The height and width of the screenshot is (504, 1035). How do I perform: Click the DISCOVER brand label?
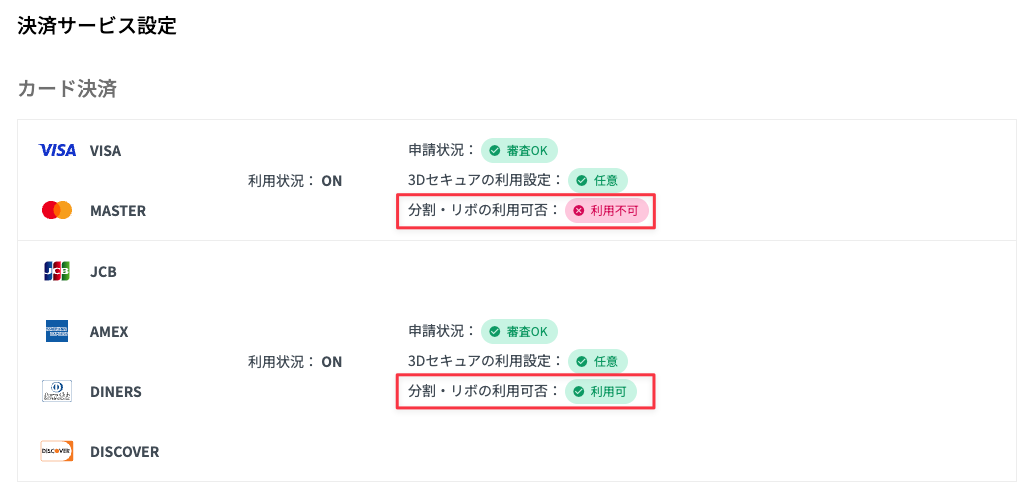pos(124,452)
